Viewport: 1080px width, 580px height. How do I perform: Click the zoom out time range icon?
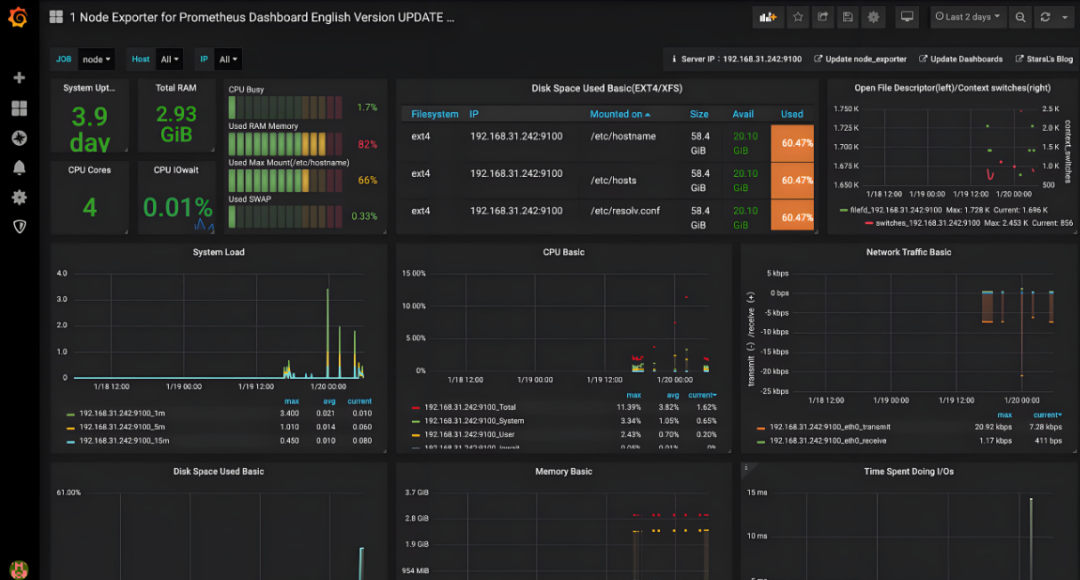click(1020, 17)
